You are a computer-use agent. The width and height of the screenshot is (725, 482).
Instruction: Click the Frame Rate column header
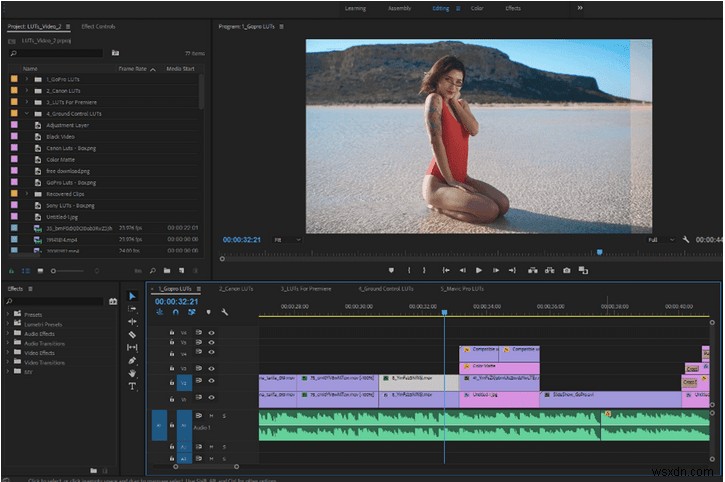(x=133, y=68)
